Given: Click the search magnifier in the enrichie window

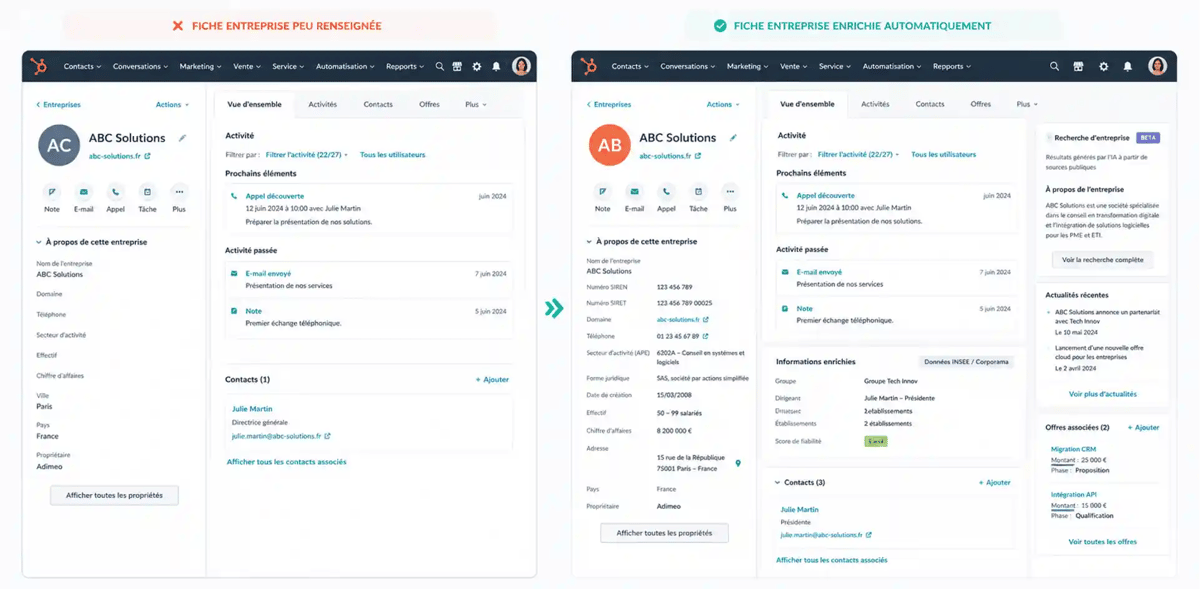Looking at the screenshot, I should pos(1054,67).
